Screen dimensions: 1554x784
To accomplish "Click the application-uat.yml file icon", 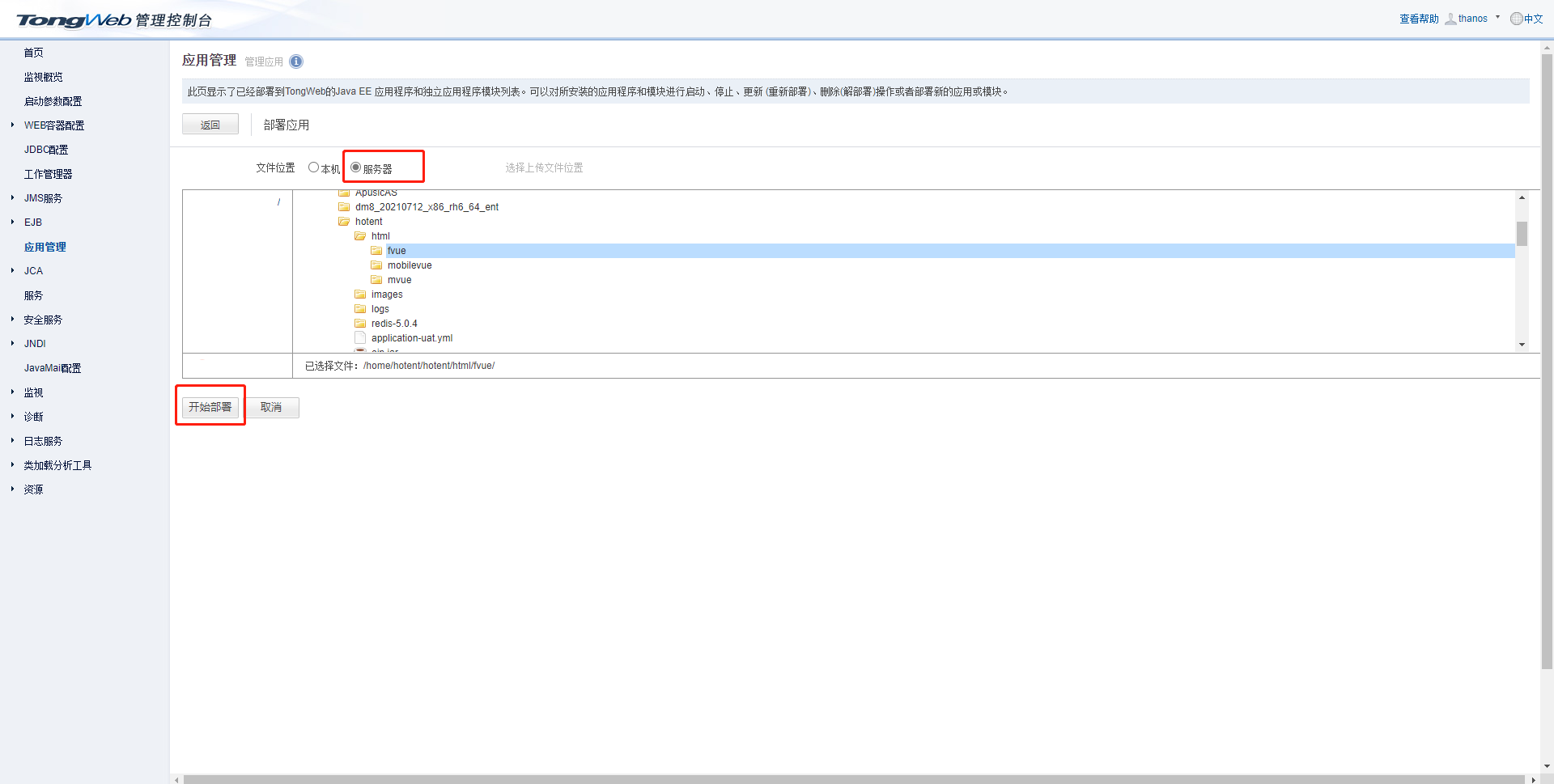I will pyautogui.click(x=360, y=338).
